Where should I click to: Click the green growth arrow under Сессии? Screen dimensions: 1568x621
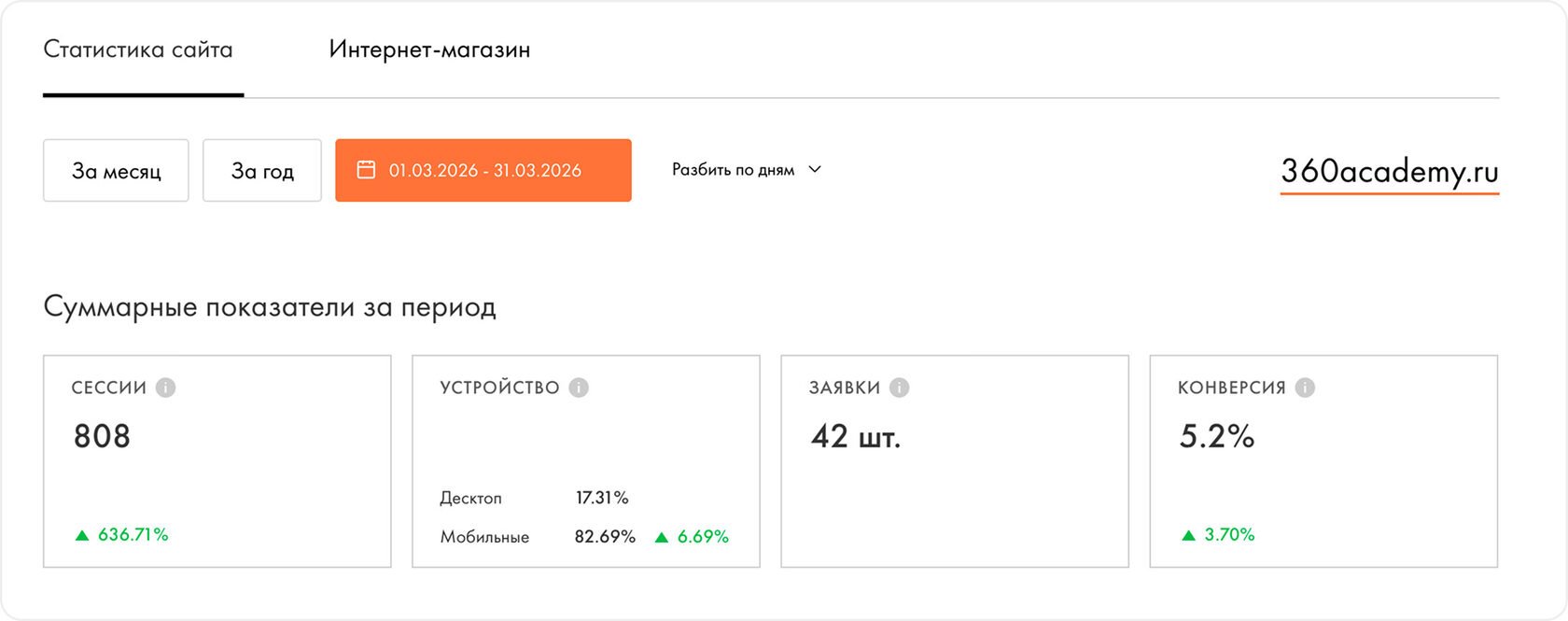point(82,535)
